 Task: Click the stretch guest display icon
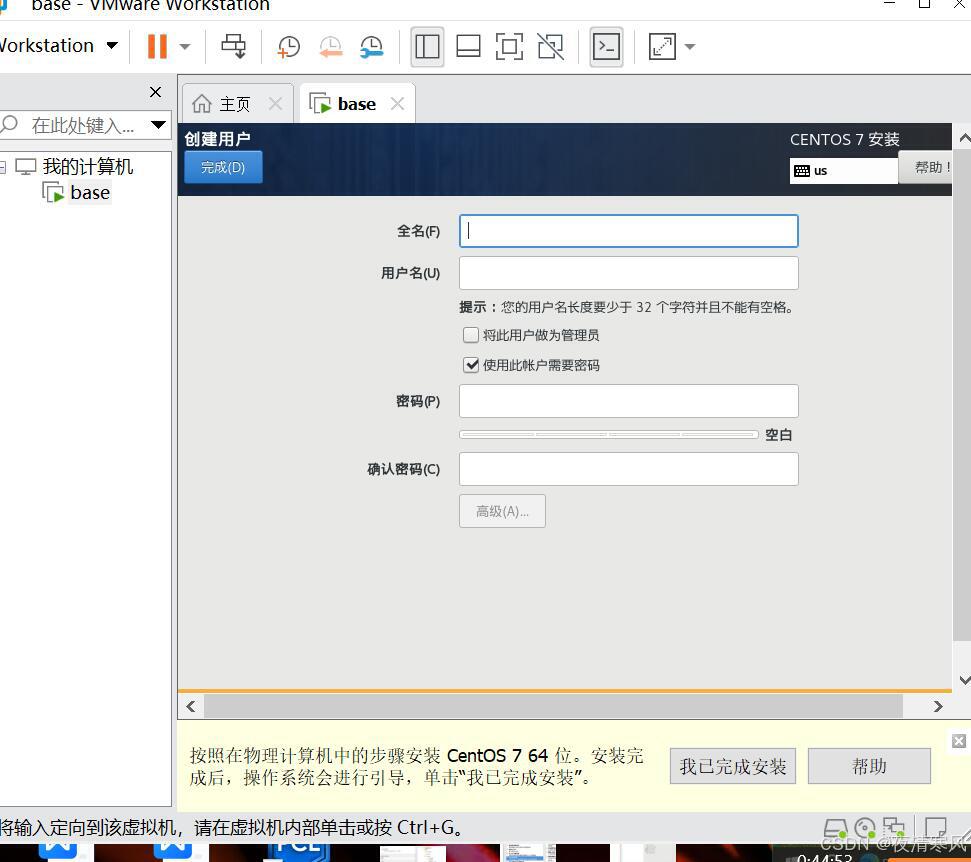coord(662,46)
